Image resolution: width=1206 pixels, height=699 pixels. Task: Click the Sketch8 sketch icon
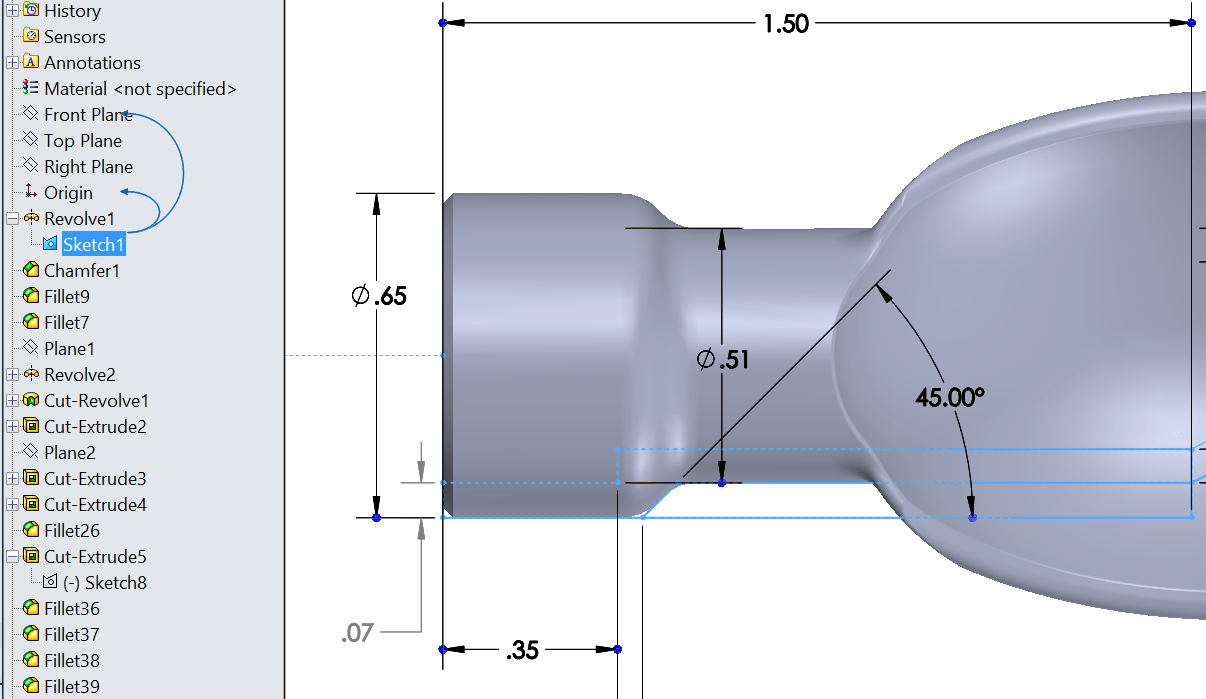[50, 582]
